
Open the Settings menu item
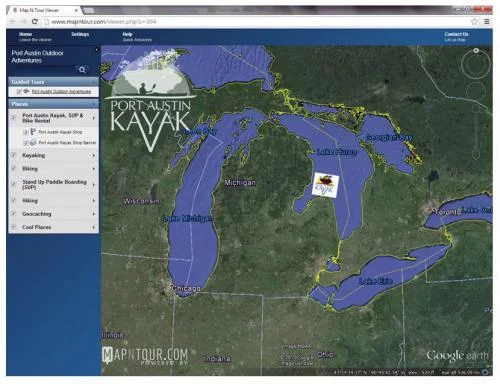(x=80, y=34)
